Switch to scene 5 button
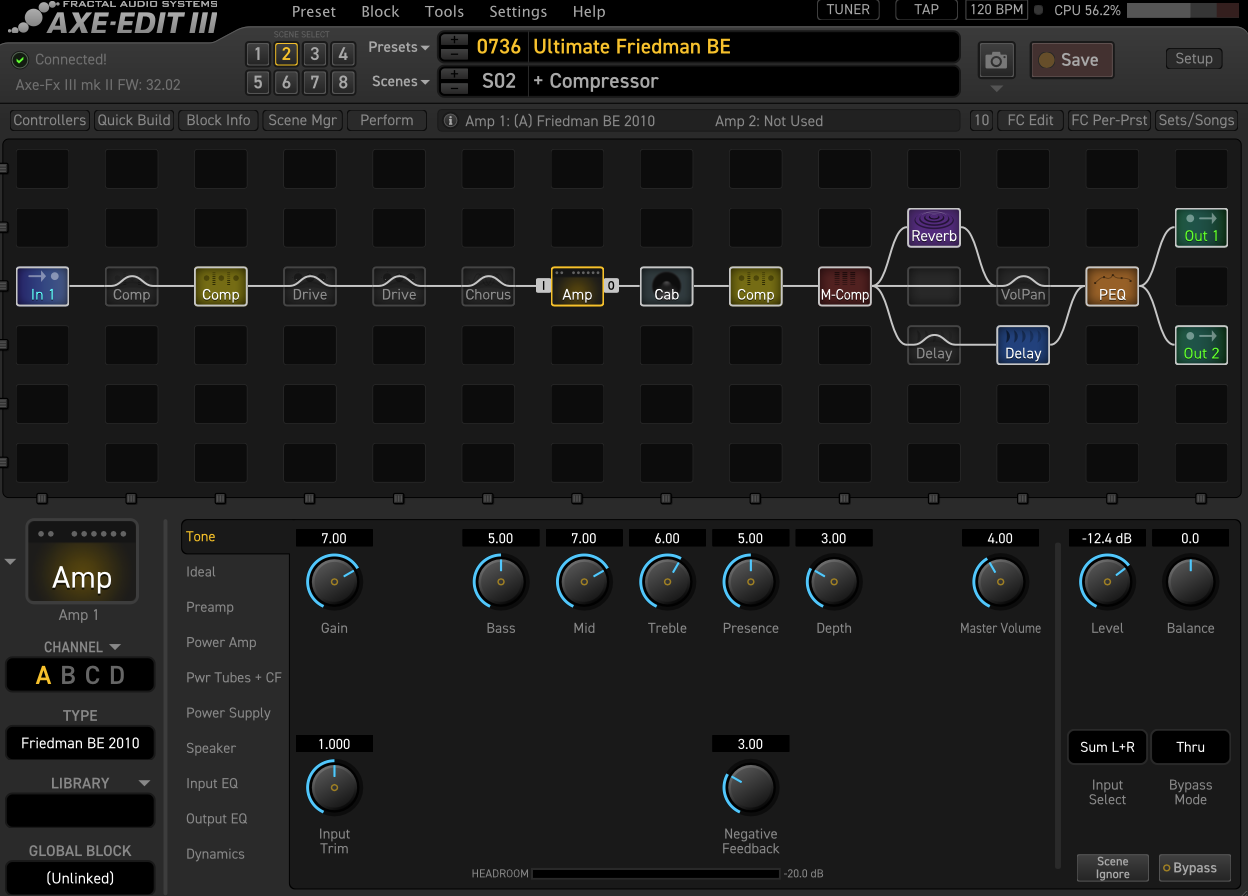1248x896 pixels. pos(258,82)
